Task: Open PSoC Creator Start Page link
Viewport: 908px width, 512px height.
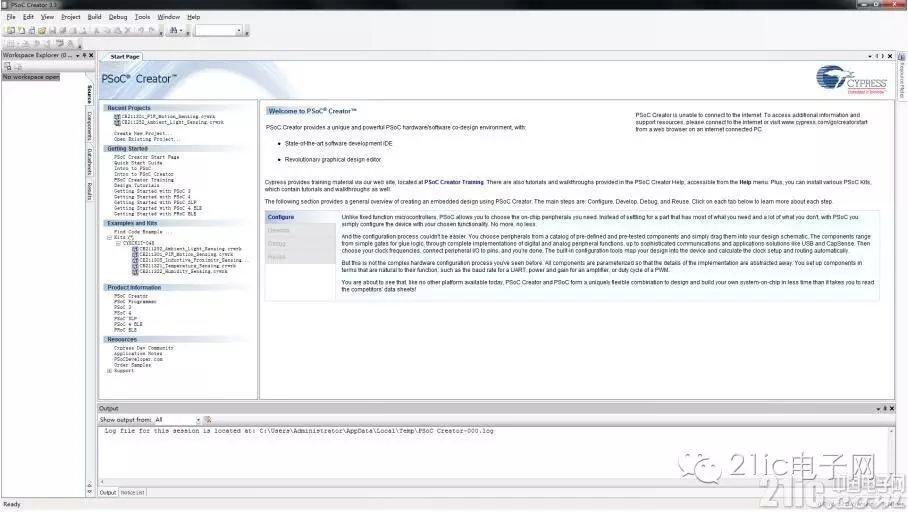Action: click(x=147, y=157)
